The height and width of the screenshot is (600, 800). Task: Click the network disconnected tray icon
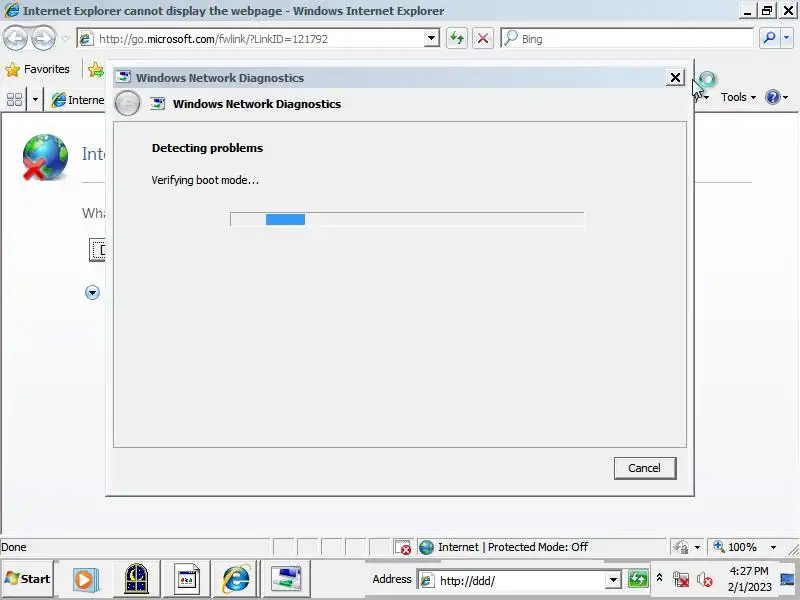tap(681, 580)
